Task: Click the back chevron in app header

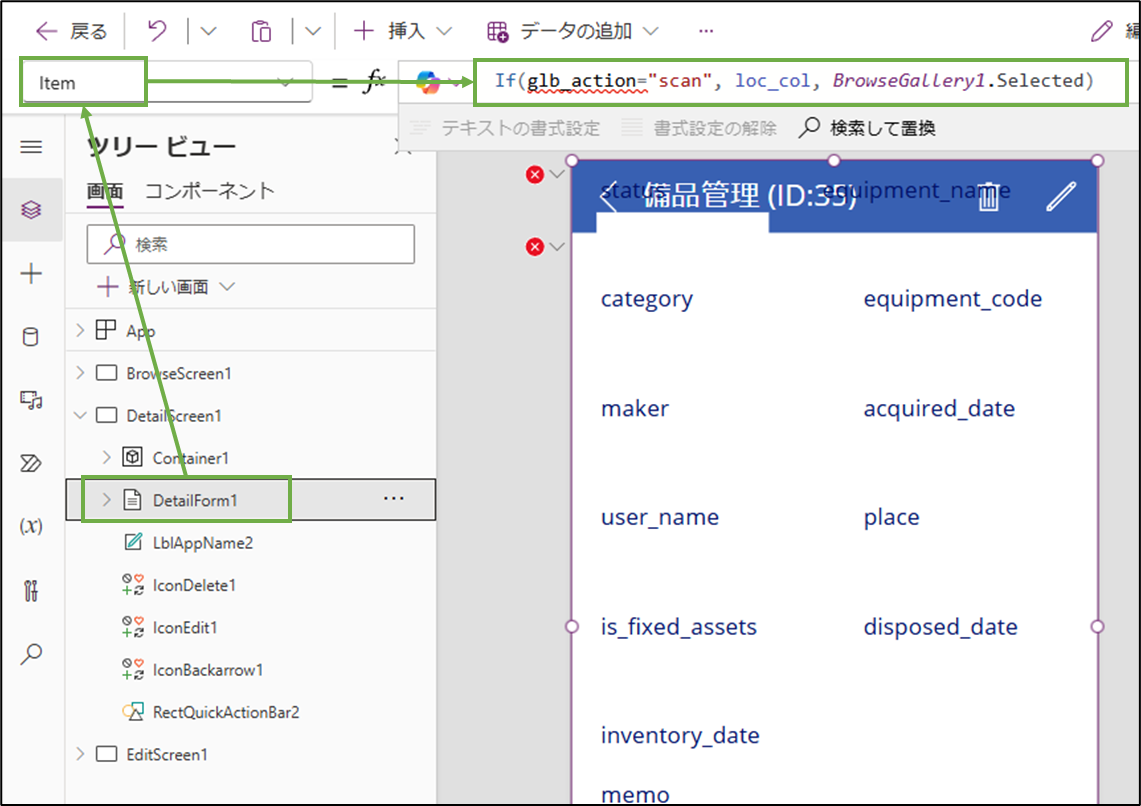Action: point(609,196)
